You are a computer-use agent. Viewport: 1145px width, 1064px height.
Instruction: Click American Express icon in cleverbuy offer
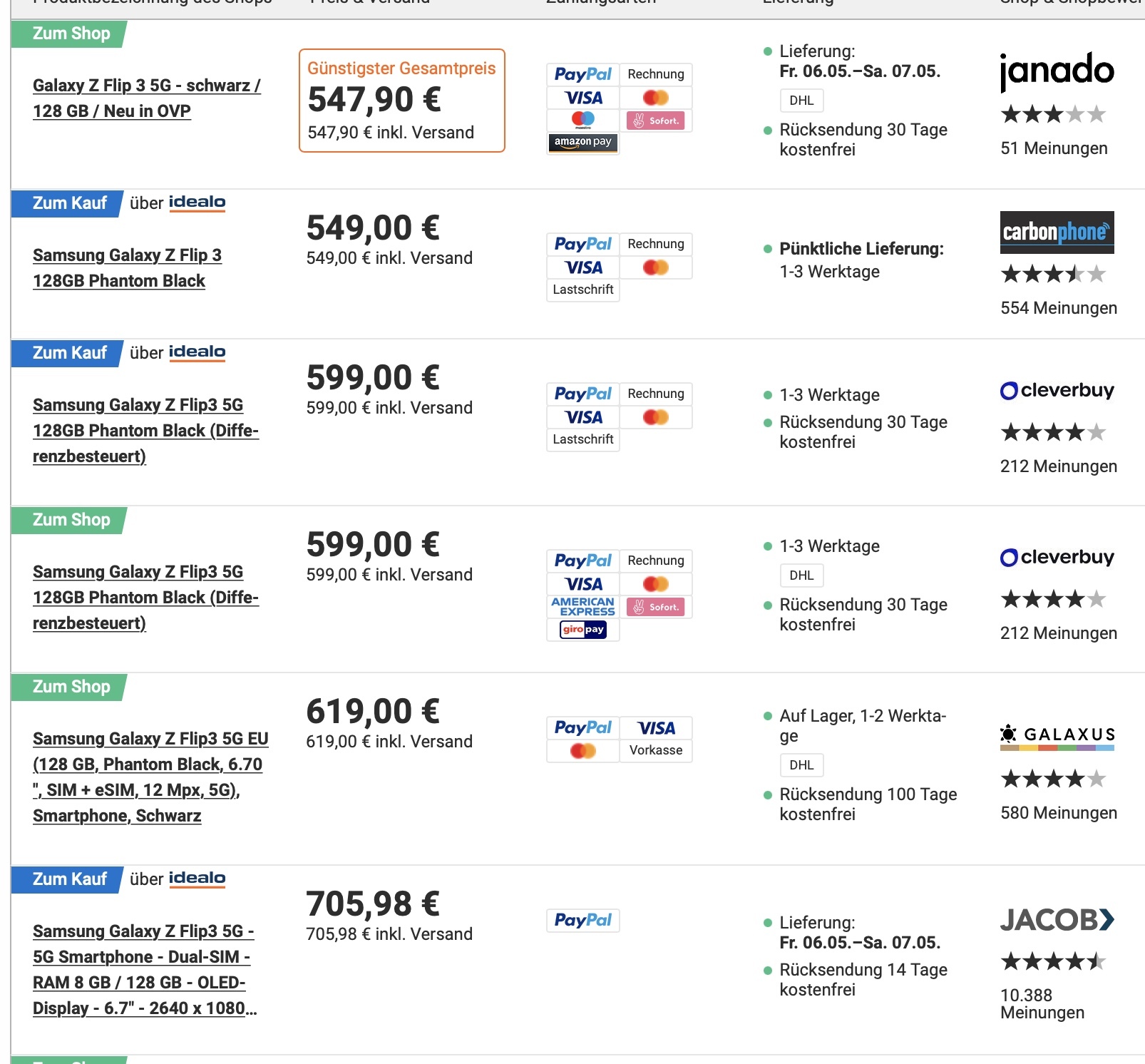point(583,607)
